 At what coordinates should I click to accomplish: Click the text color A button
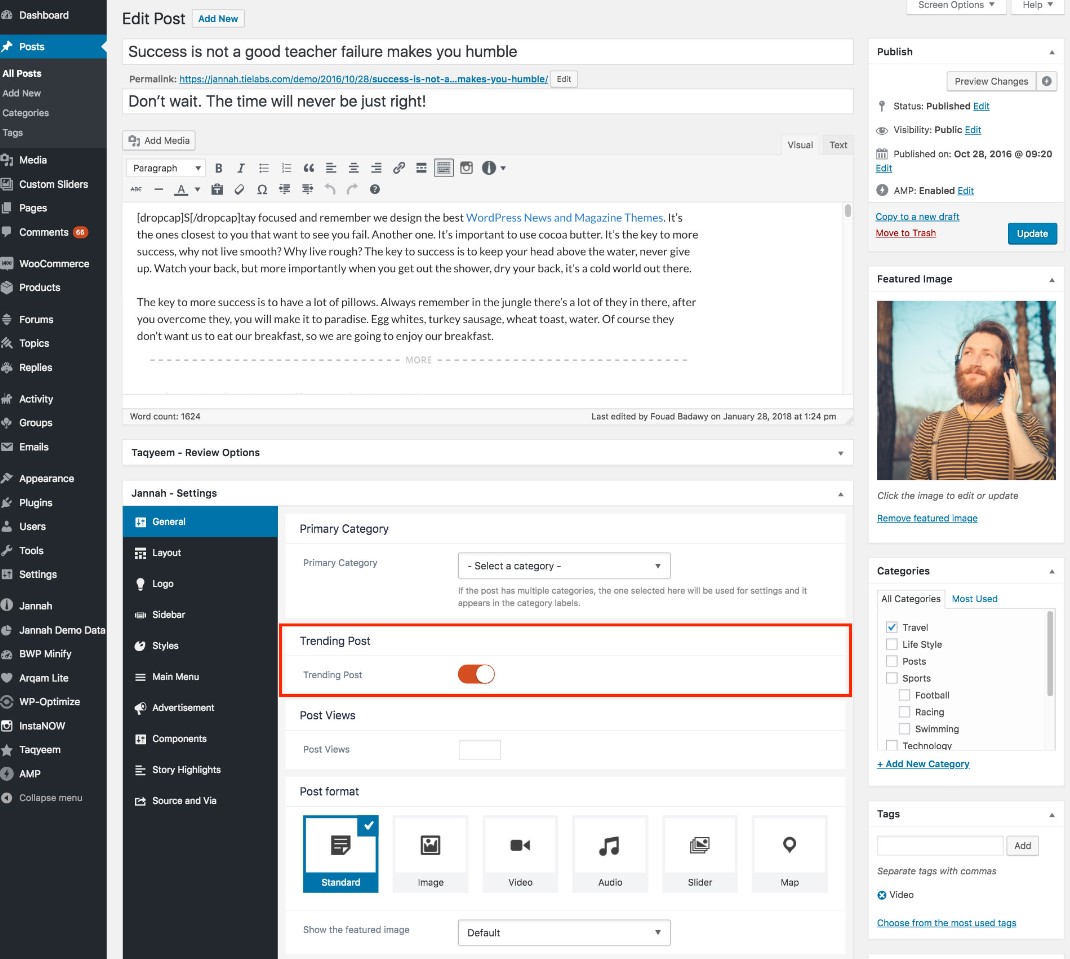pyautogui.click(x=181, y=189)
